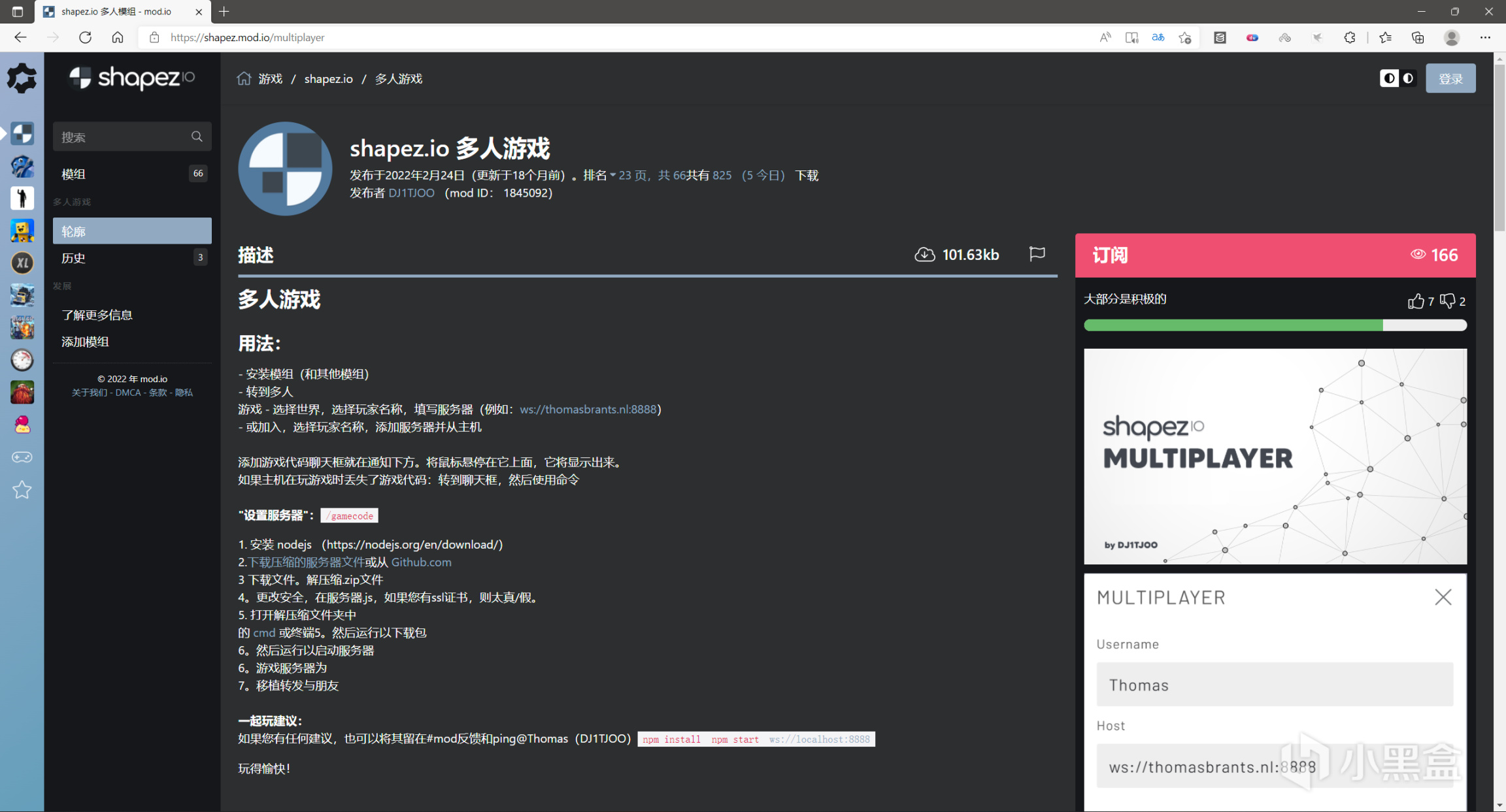Image resolution: width=1506 pixels, height=812 pixels.
Task: Click the shapez.io breadcrumb link
Action: (x=328, y=78)
